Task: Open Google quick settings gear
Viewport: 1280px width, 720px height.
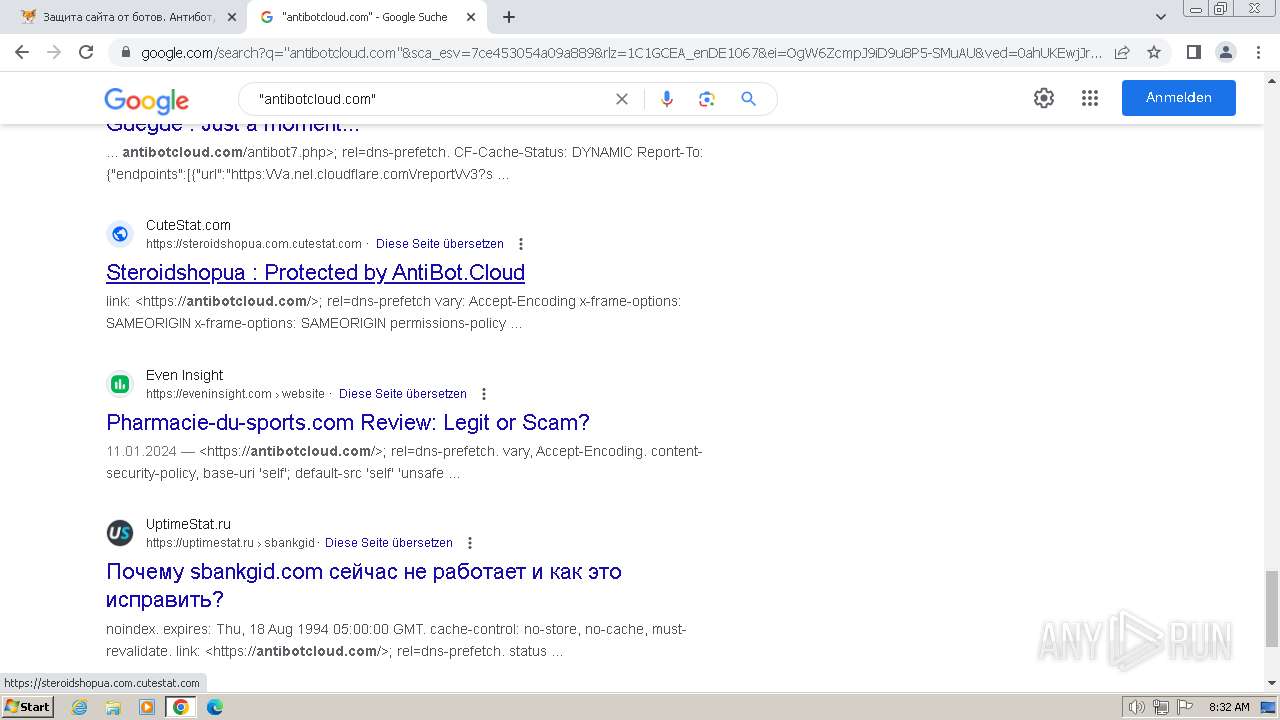Action: (1044, 98)
